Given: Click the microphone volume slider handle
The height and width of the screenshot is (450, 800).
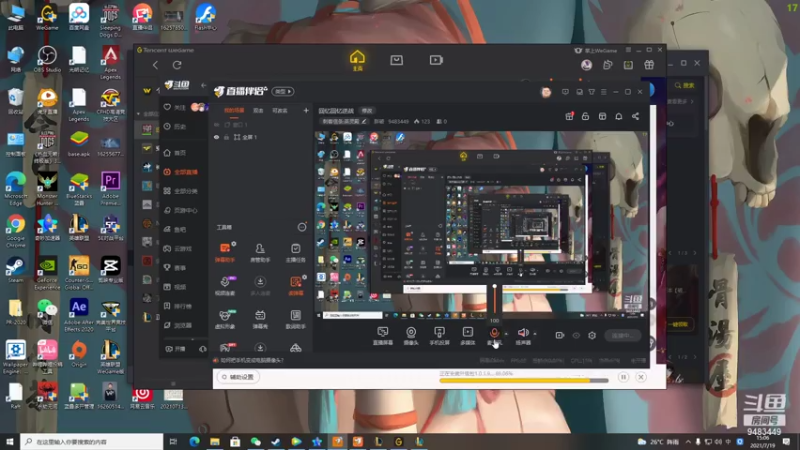Looking at the screenshot, I should pos(494,287).
